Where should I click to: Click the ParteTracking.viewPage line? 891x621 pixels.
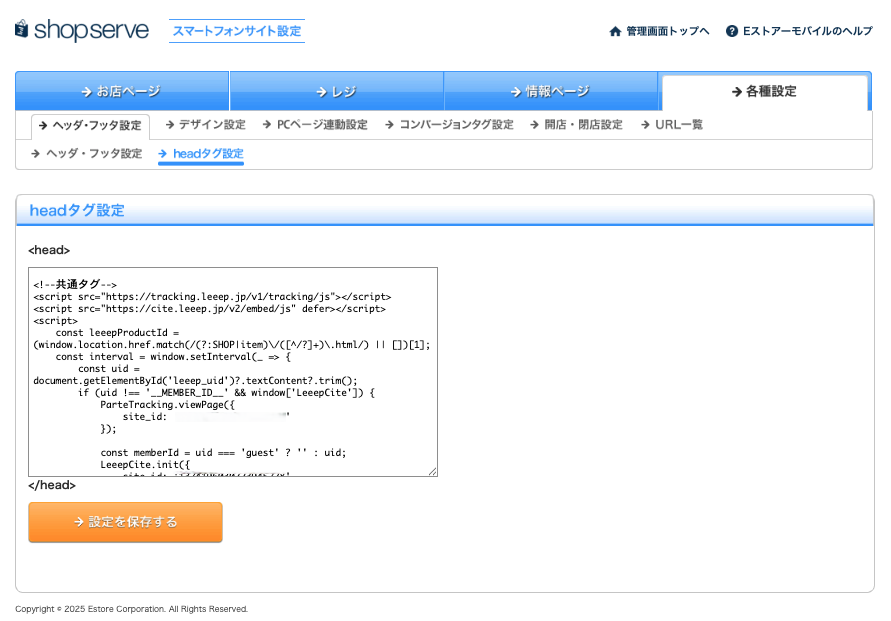pyautogui.click(x=167, y=405)
